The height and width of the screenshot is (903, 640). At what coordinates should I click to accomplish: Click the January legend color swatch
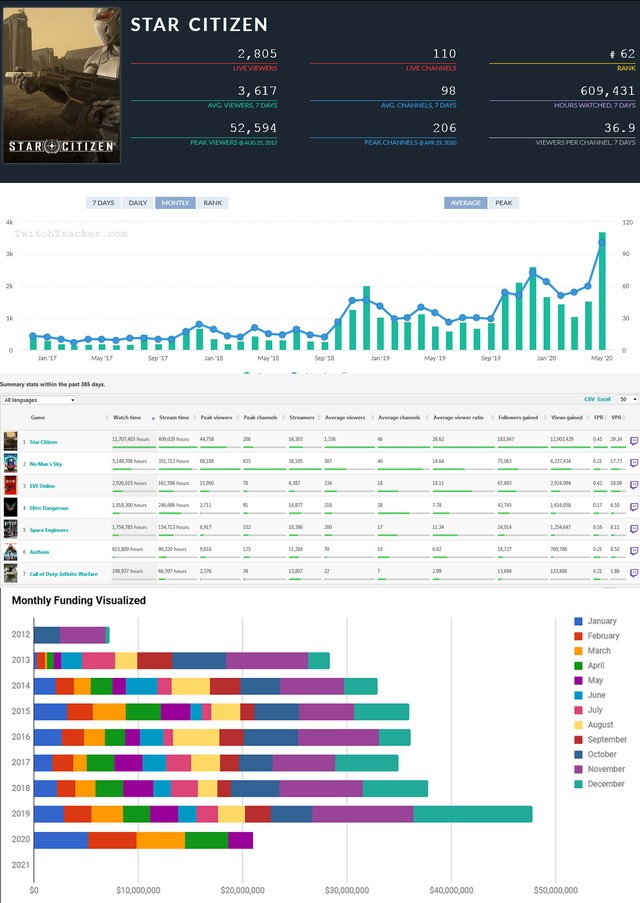point(578,621)
